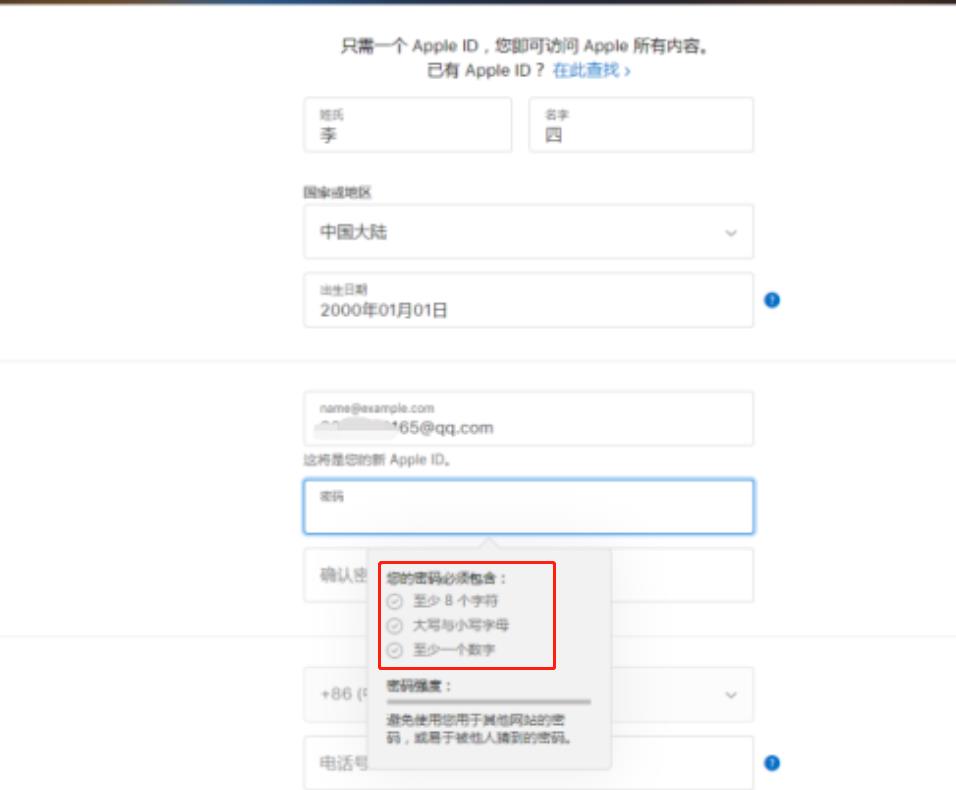This screenshot has height=790, width=956.
Task: Click the 您的密码必须包含 tooltip heading
Action: tap(447, 578)
